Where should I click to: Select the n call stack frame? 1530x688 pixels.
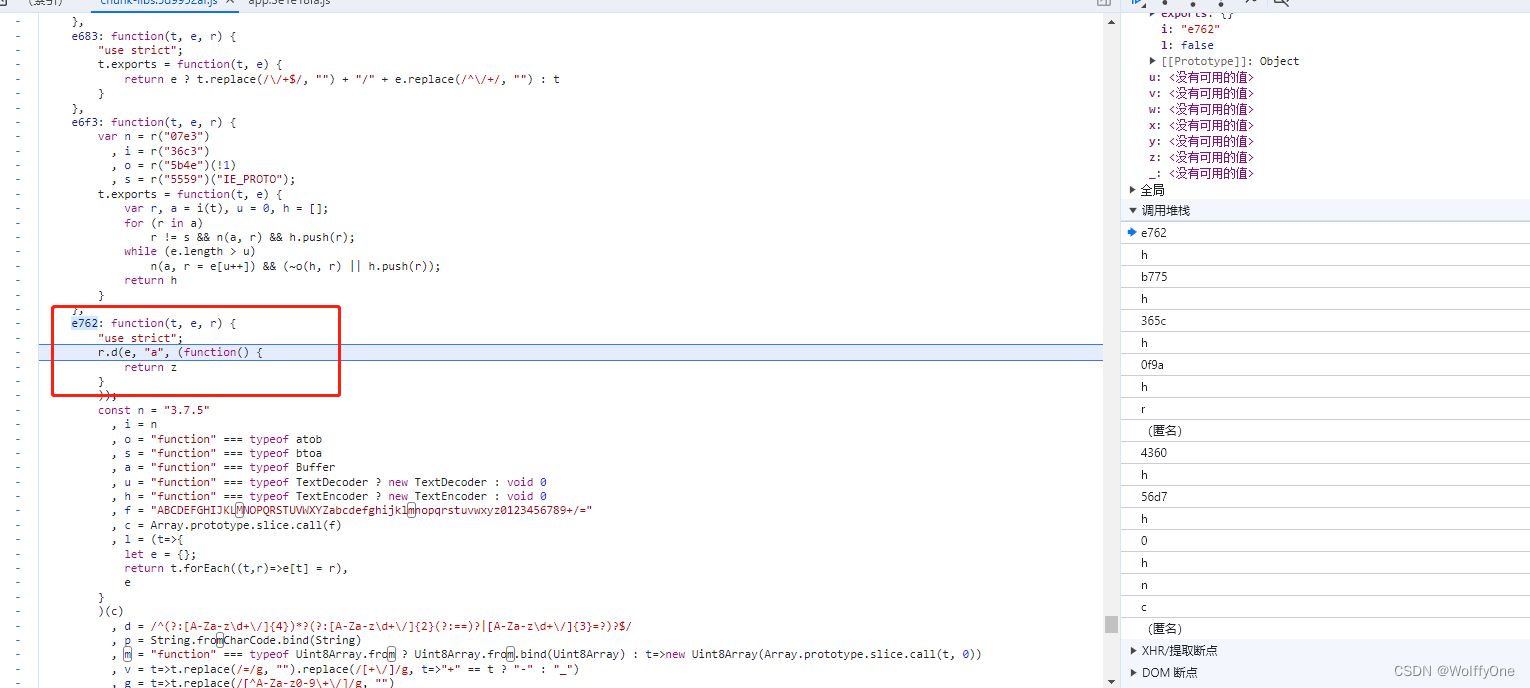click(x=1325, y=584)
